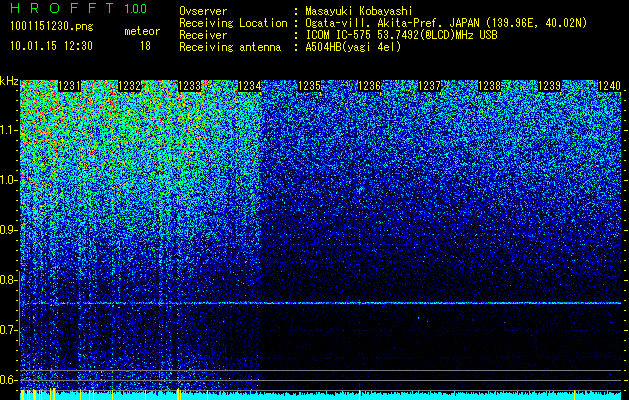Screen dimensions: 629x400
Task: Click the observer name Masayuki Kobayashi
Action: (x=359, y=11)
